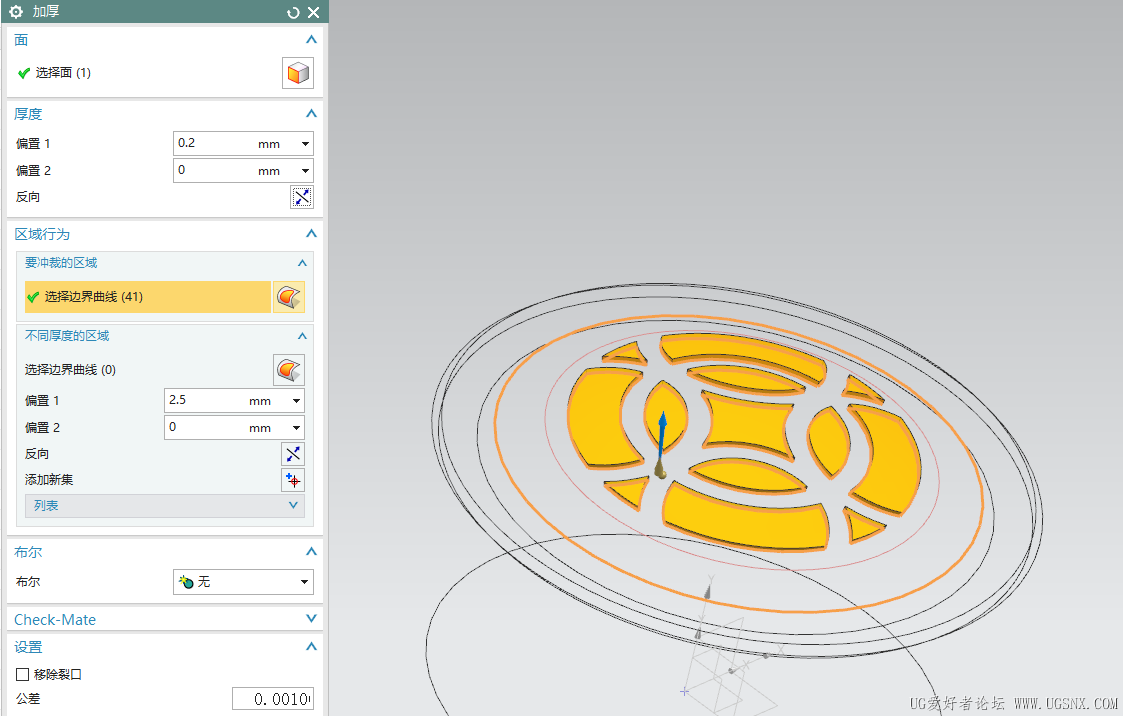Collapse the 要冲裁的区域 subsection
This screenshot has width=1123, height=716.
coord(302,263)
